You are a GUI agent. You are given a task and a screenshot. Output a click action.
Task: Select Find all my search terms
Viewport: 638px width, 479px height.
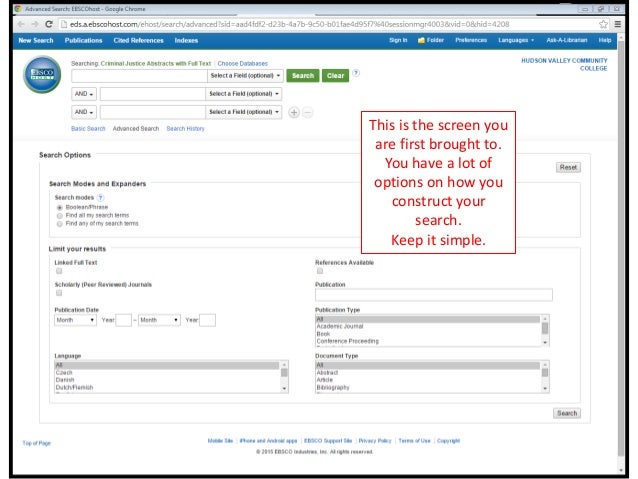pos(59,216)
